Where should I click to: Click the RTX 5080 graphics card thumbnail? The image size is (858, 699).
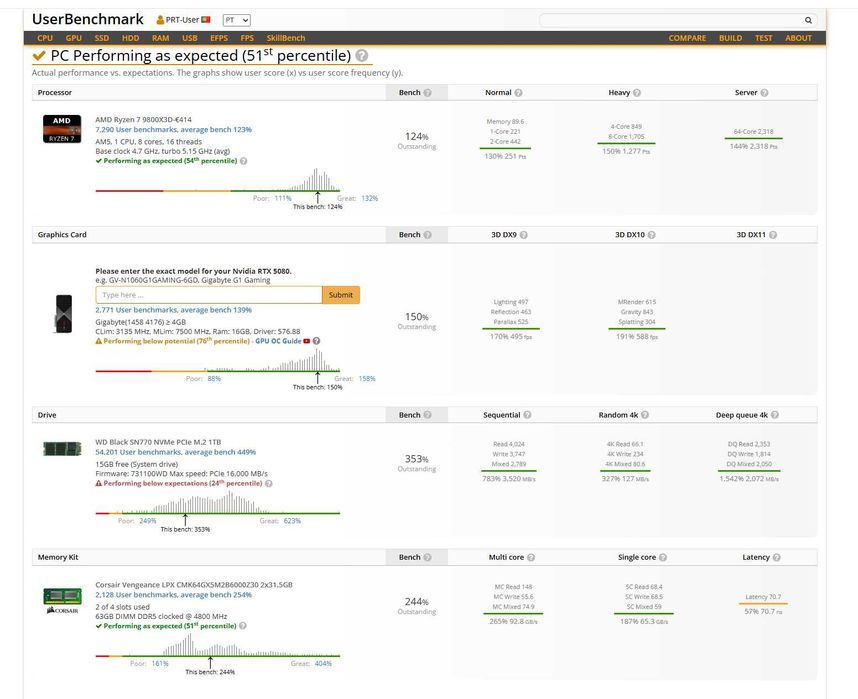63,314
